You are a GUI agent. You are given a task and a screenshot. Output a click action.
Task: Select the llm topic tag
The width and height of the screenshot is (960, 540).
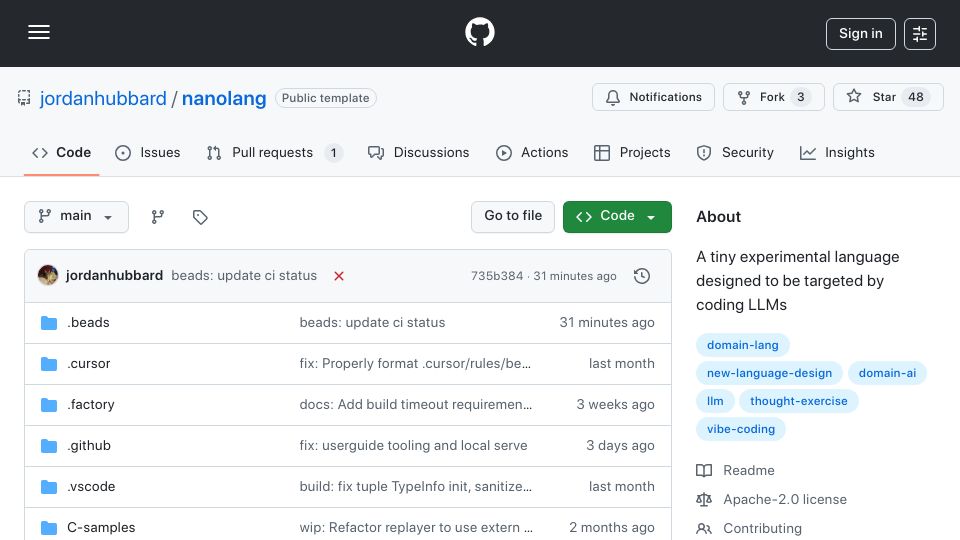click(715, 402)
